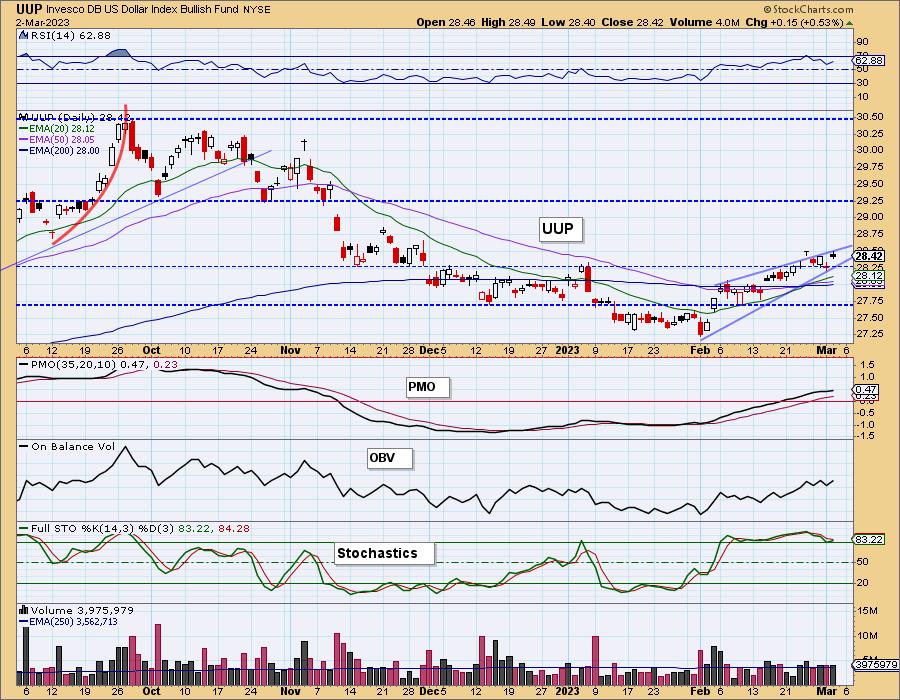
Task: Click 'Invesco DB US Dollar Index Bullish Fund' title
Action: coord(144,10)
